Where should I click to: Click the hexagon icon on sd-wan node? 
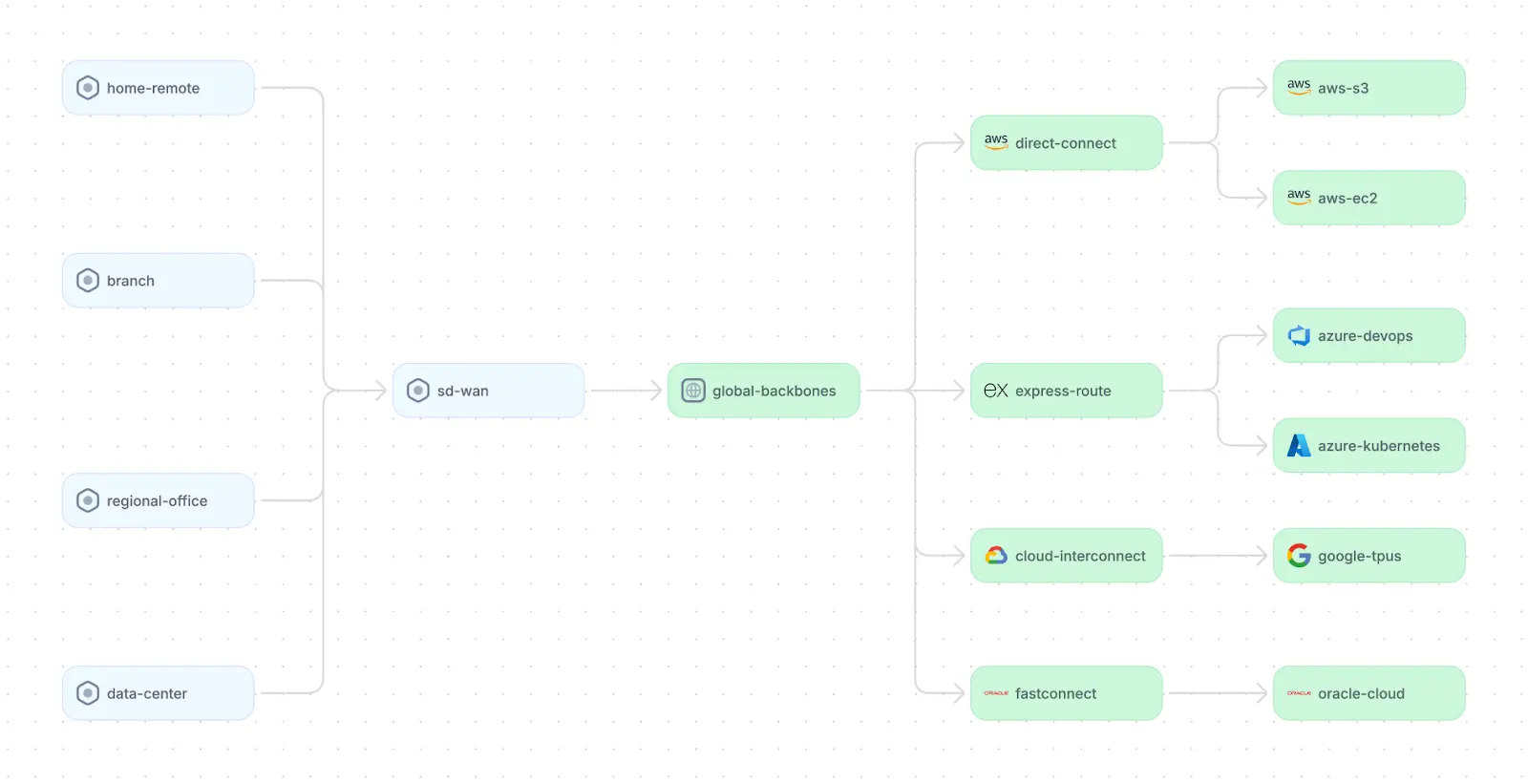point(418,391)
